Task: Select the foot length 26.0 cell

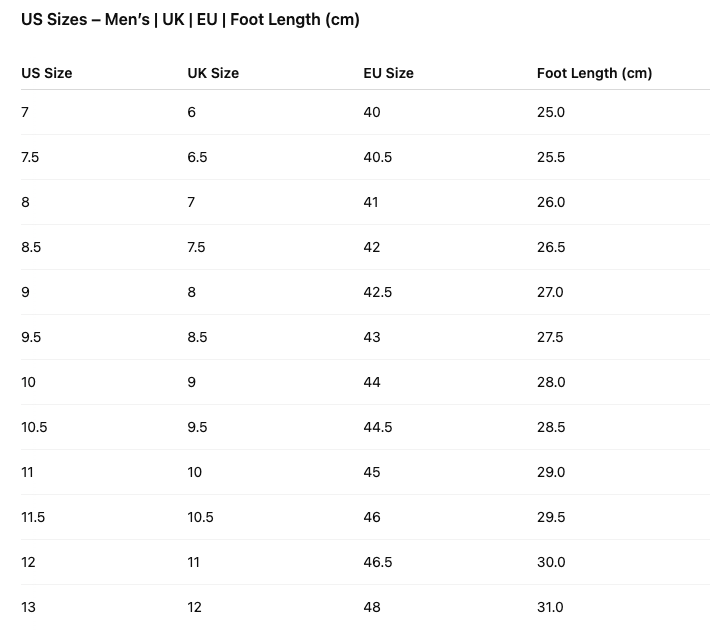Action: coord(551,202)
